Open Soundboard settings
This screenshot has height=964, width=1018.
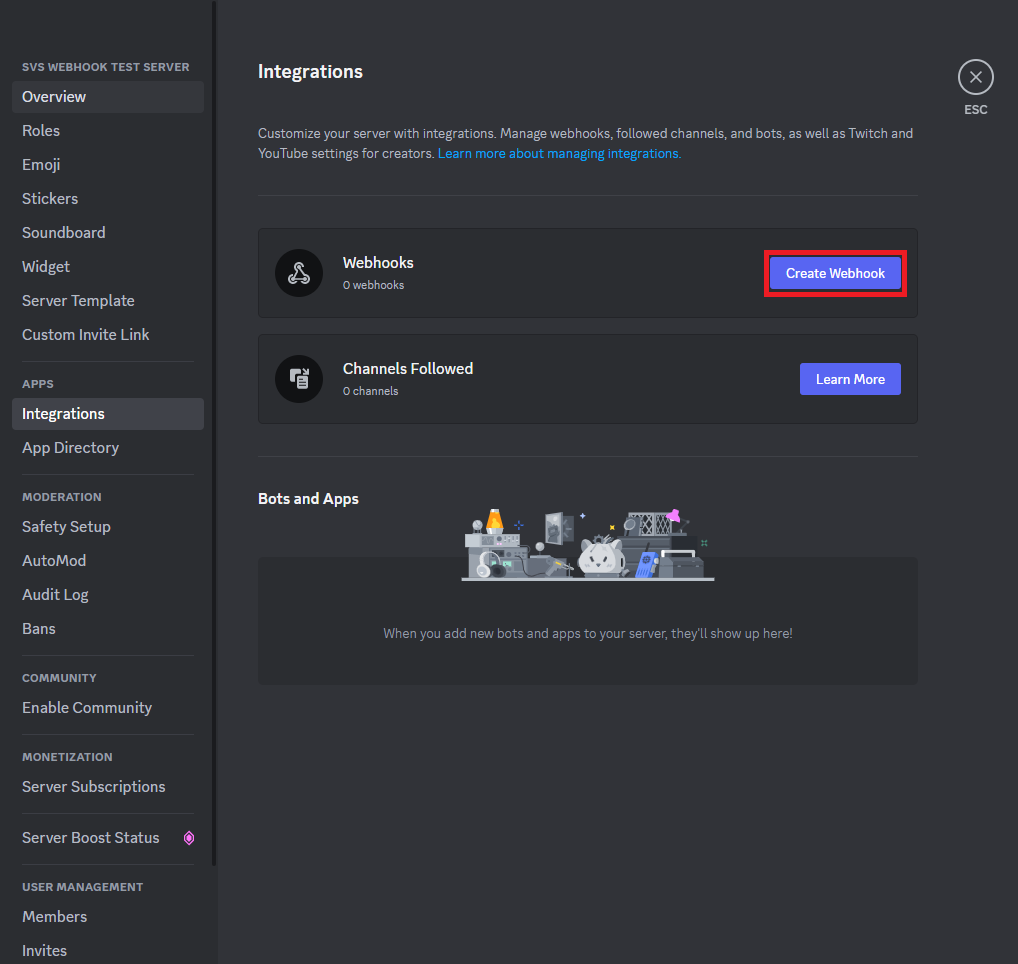pos(108,232)
